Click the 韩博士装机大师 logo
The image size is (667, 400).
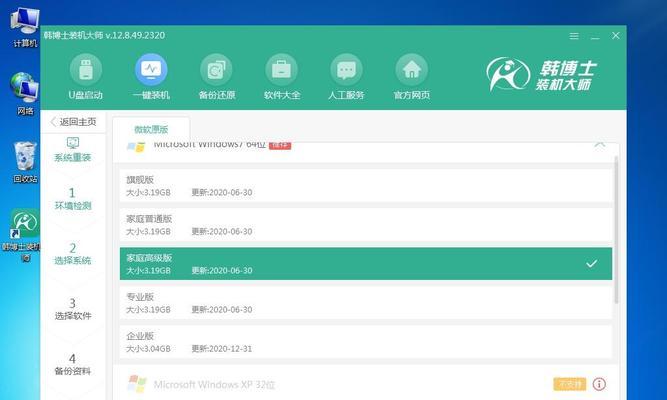coord(541,74)
